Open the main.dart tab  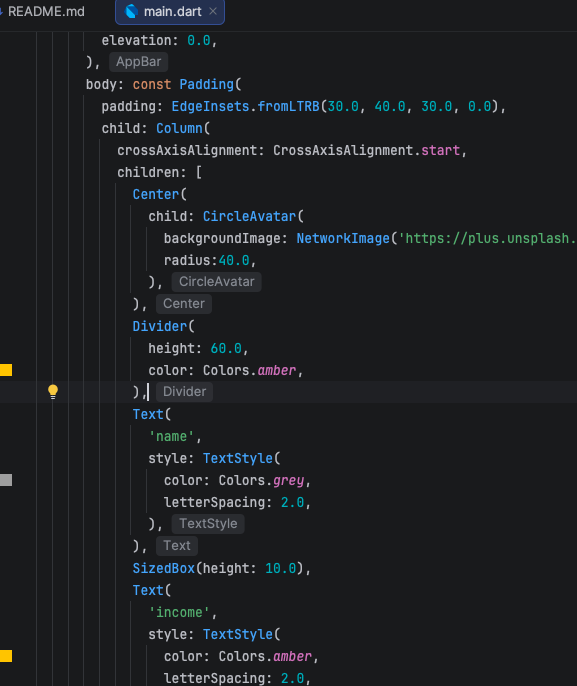(x=170, y=12)
